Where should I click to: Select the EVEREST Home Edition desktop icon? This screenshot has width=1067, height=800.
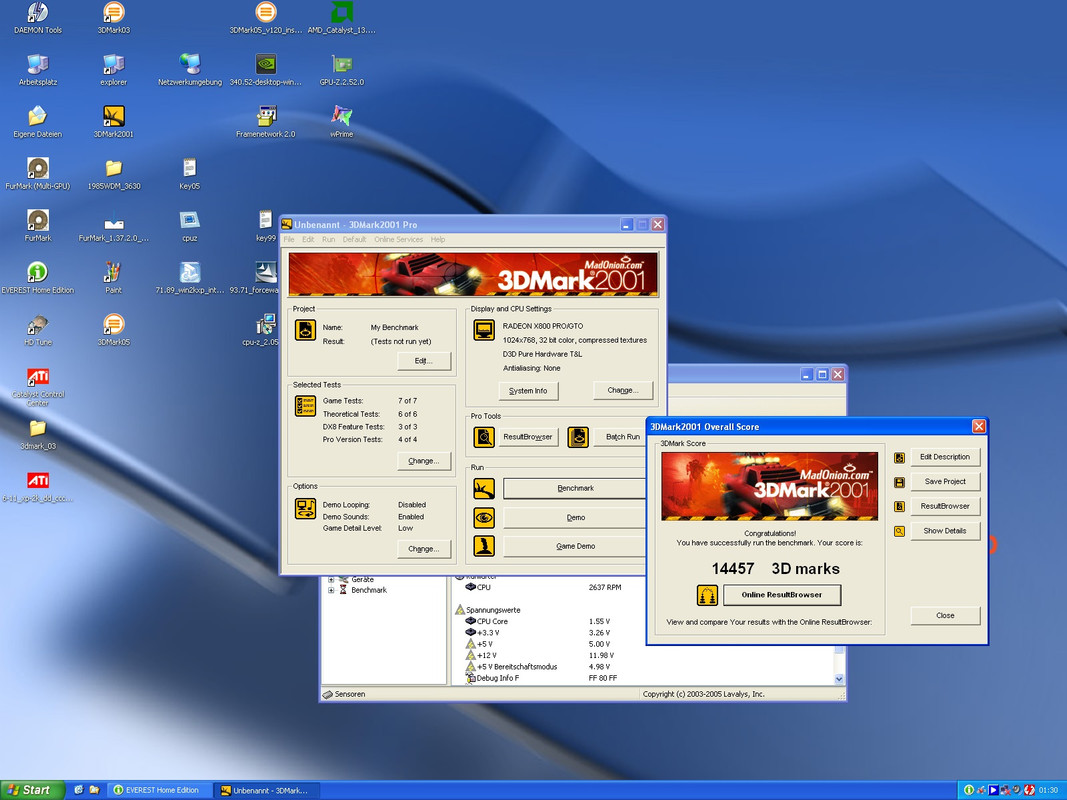point(37,278)
